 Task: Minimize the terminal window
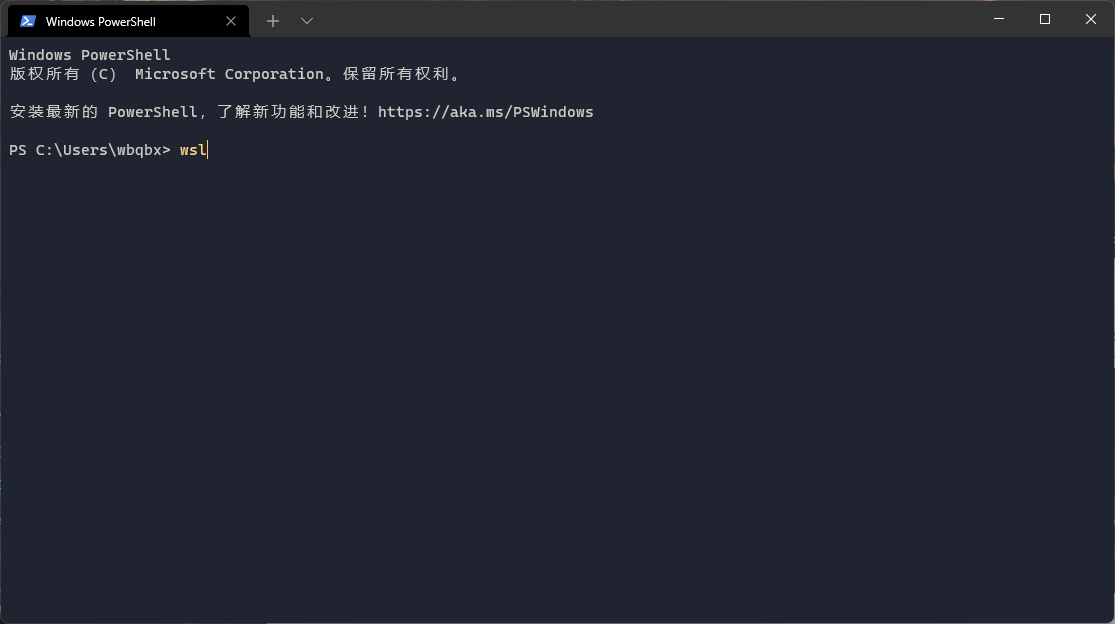[x=998, y=19]
